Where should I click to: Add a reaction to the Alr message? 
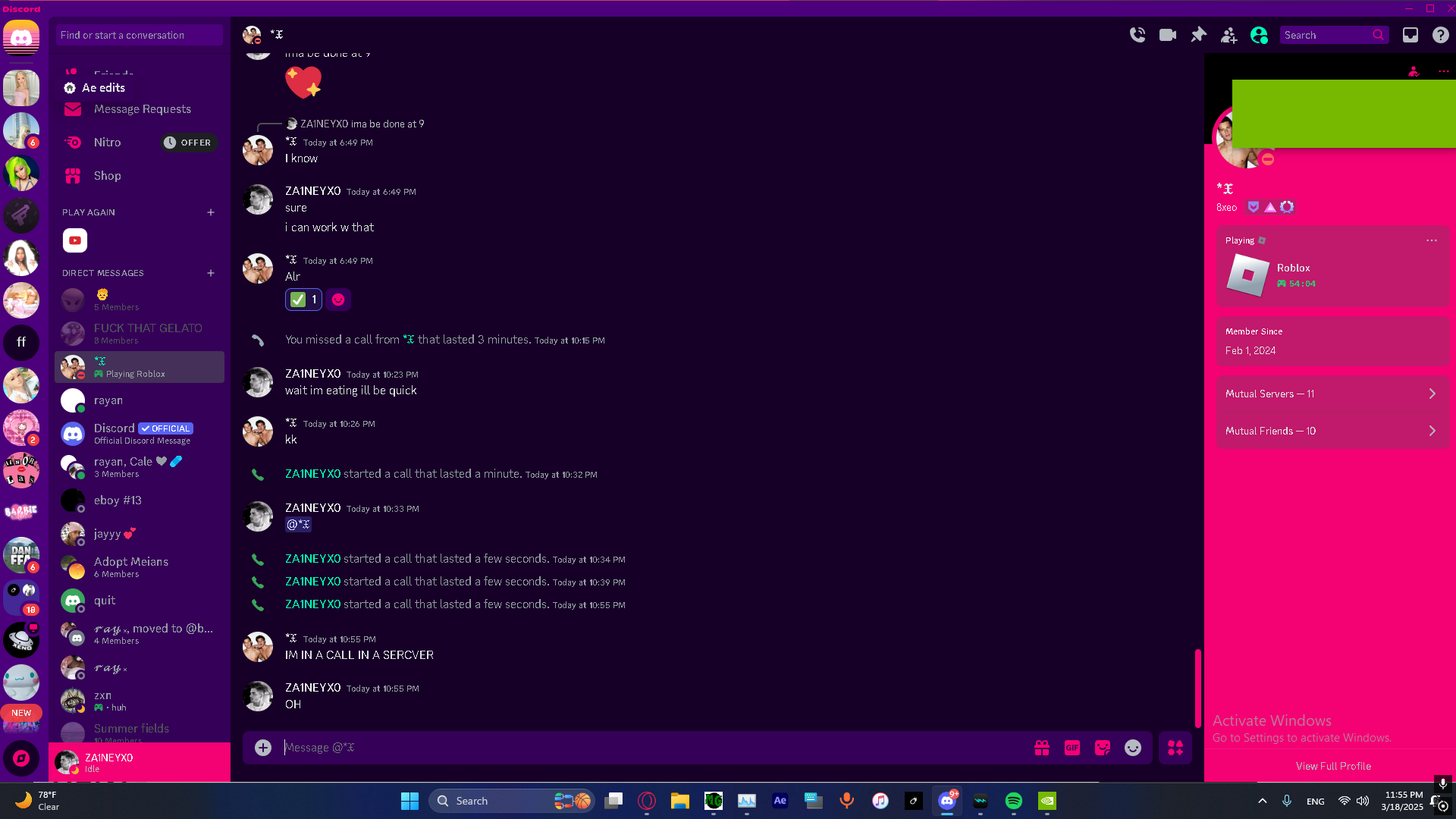tap(338, 300)
